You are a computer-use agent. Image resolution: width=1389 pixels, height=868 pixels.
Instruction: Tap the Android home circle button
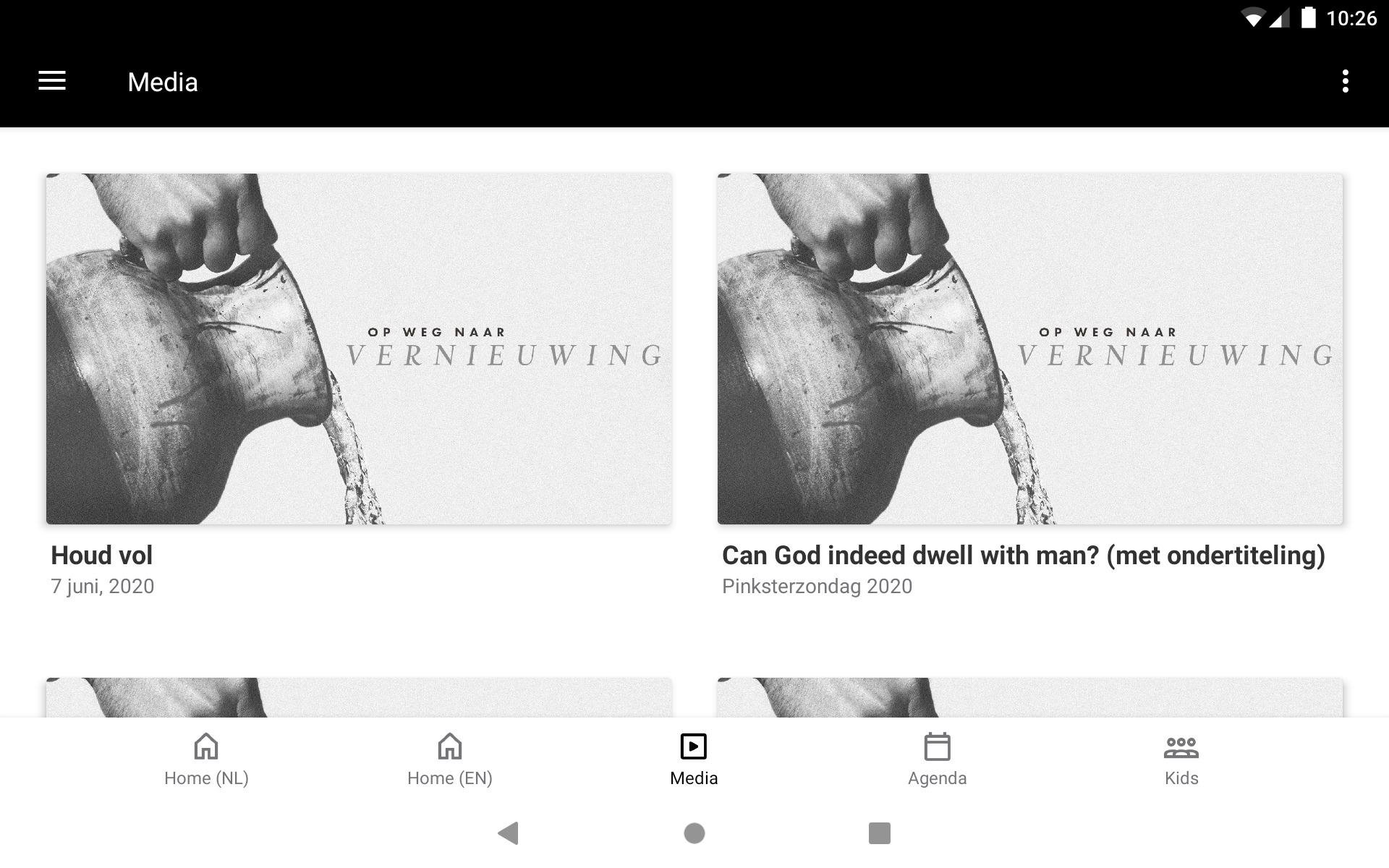(694, 833)
